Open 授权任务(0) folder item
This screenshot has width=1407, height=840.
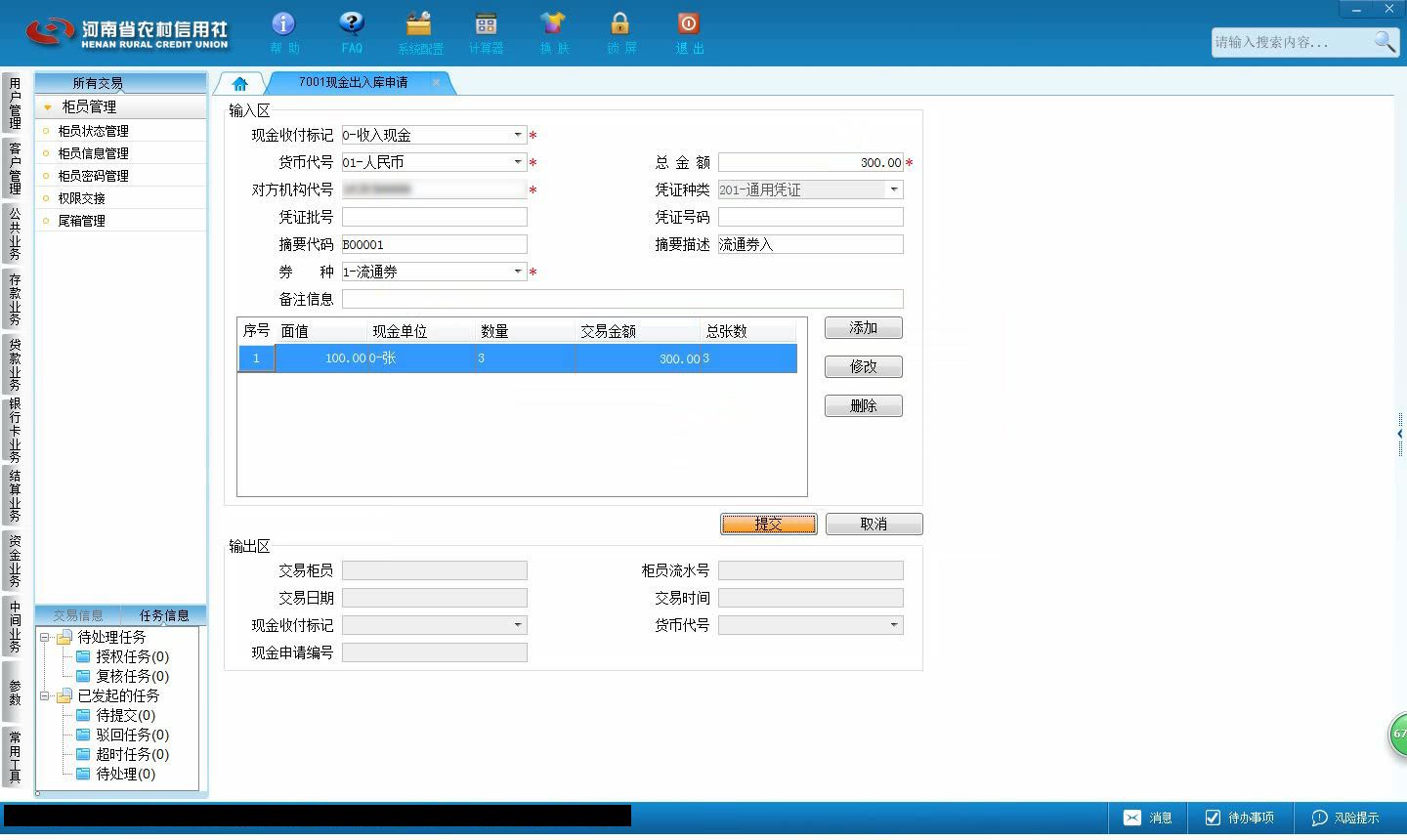coord(122,656)
